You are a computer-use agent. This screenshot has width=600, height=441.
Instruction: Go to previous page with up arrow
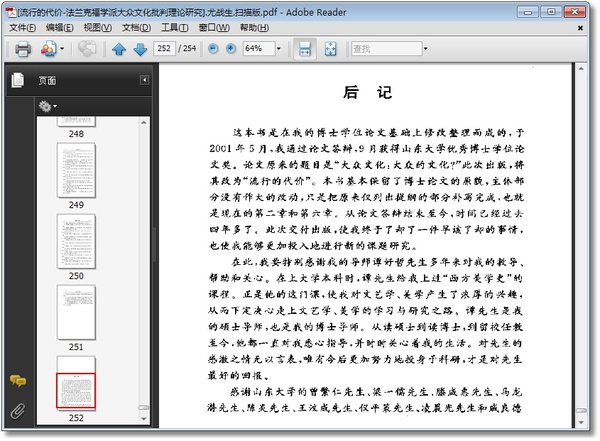(x=119, y=49)
